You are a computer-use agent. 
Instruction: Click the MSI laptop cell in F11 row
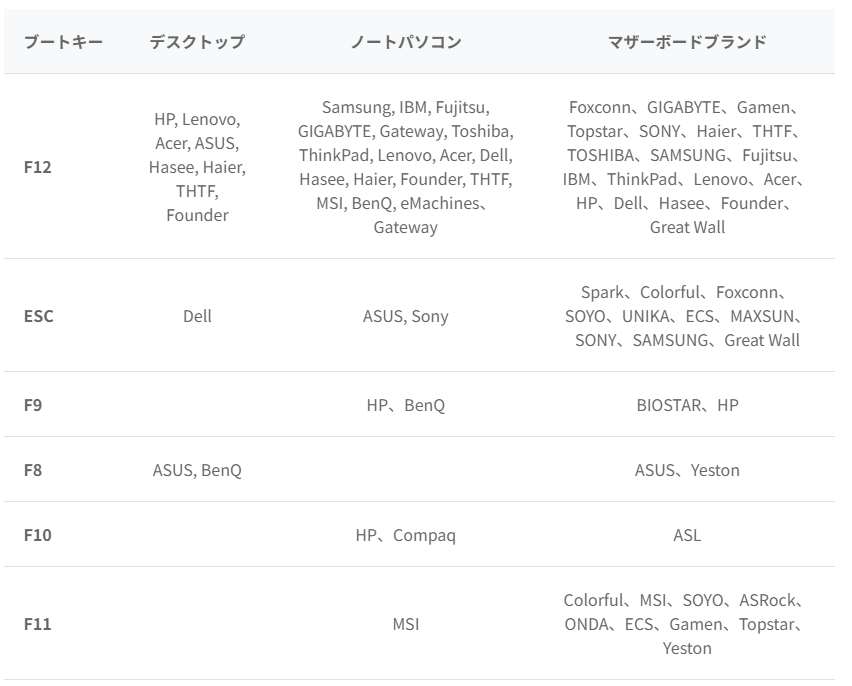pyautogui.click(x=405, y=624)
